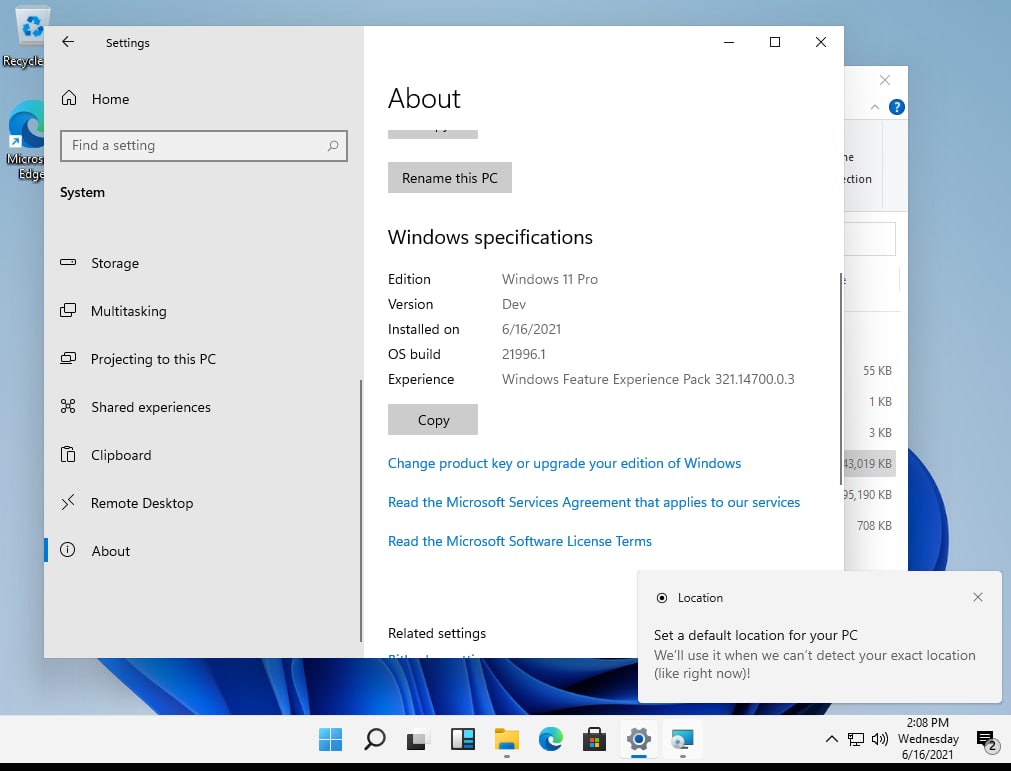The image size is (1011, 771).
Task: Click the Installed on date 6/16/2021
Action: click(531, 329)
